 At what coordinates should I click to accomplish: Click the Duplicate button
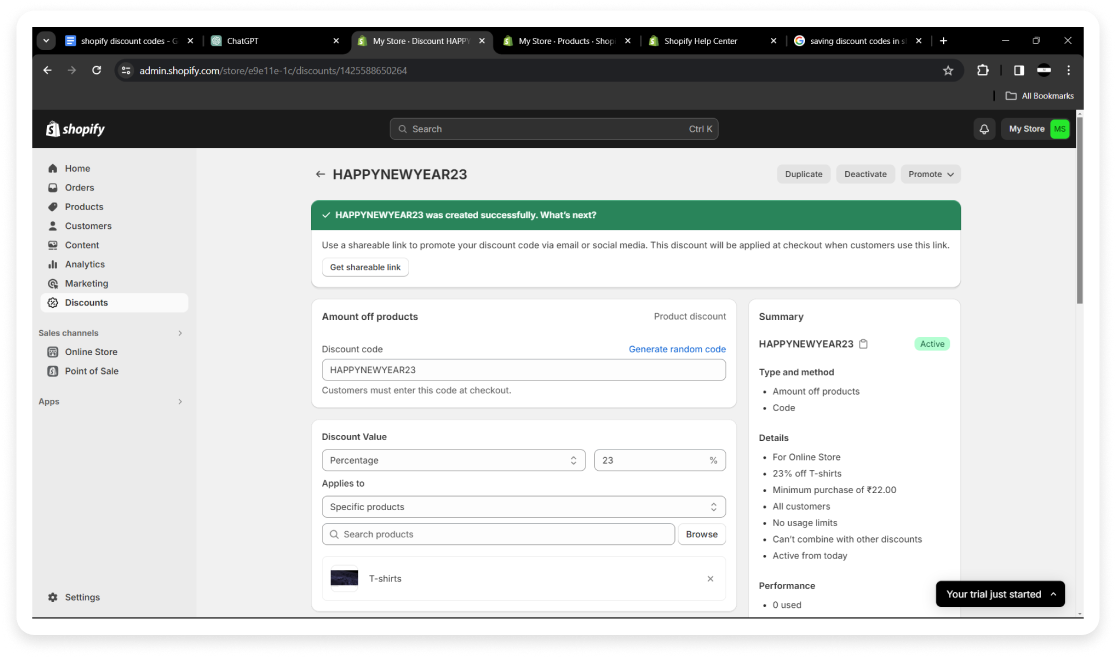point(804,174)
